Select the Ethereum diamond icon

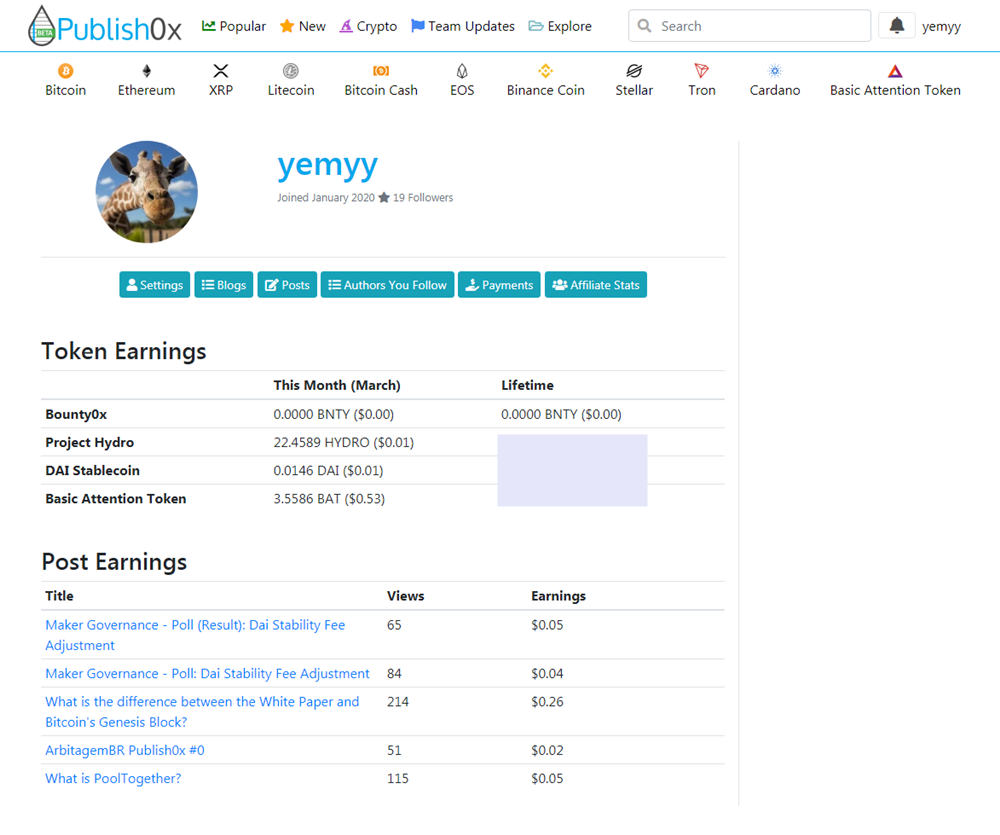[x=147, y=70]
